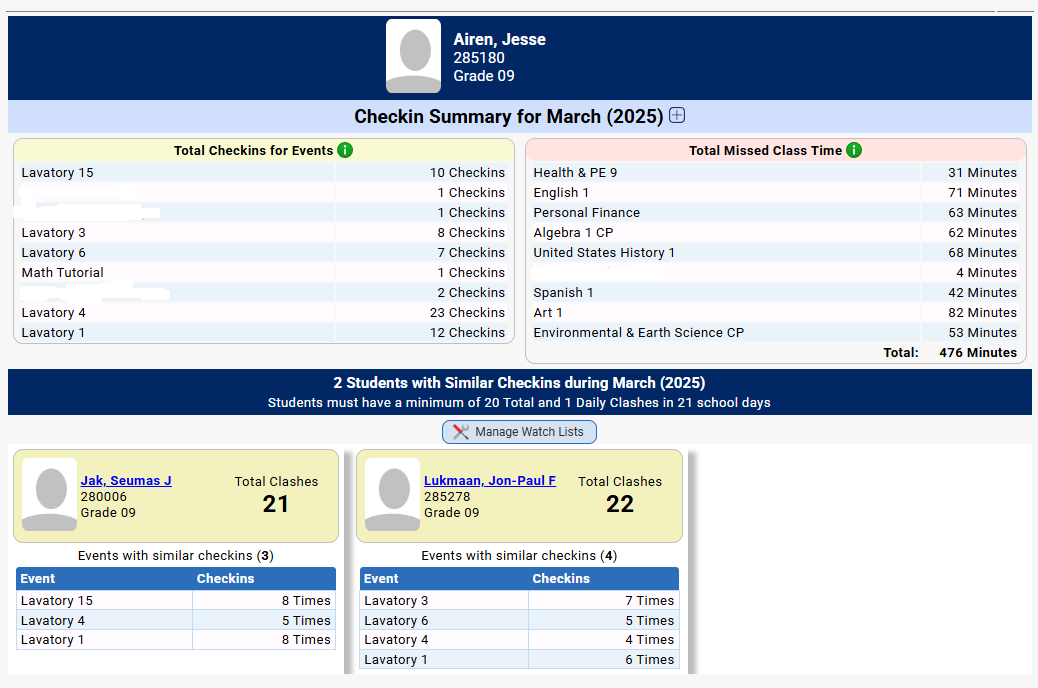Expand the Checkin Summary plus icon
This screenshot has width=1038, height=688.
(677, 116)
